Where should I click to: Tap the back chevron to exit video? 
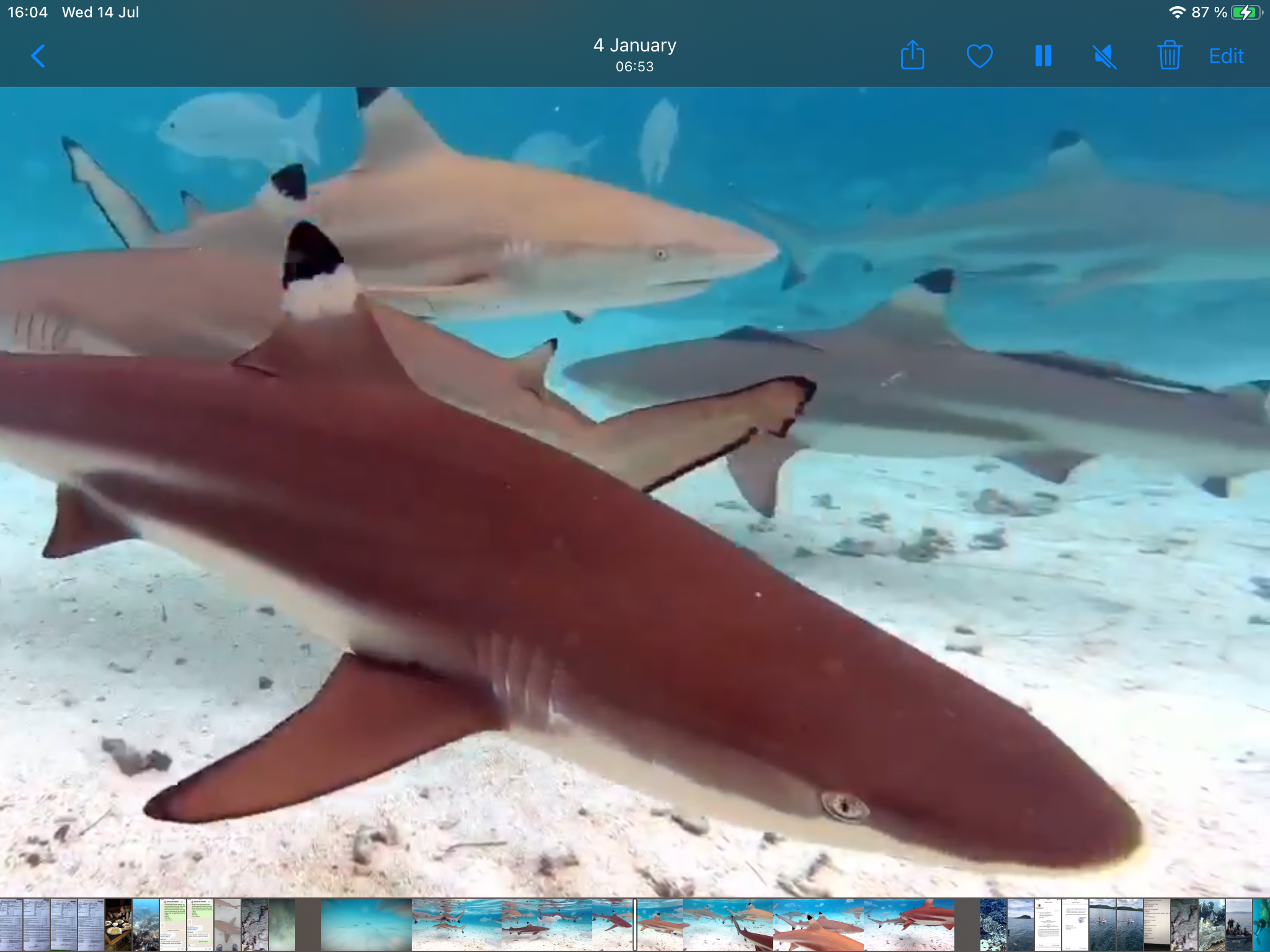tap(38, 56)
